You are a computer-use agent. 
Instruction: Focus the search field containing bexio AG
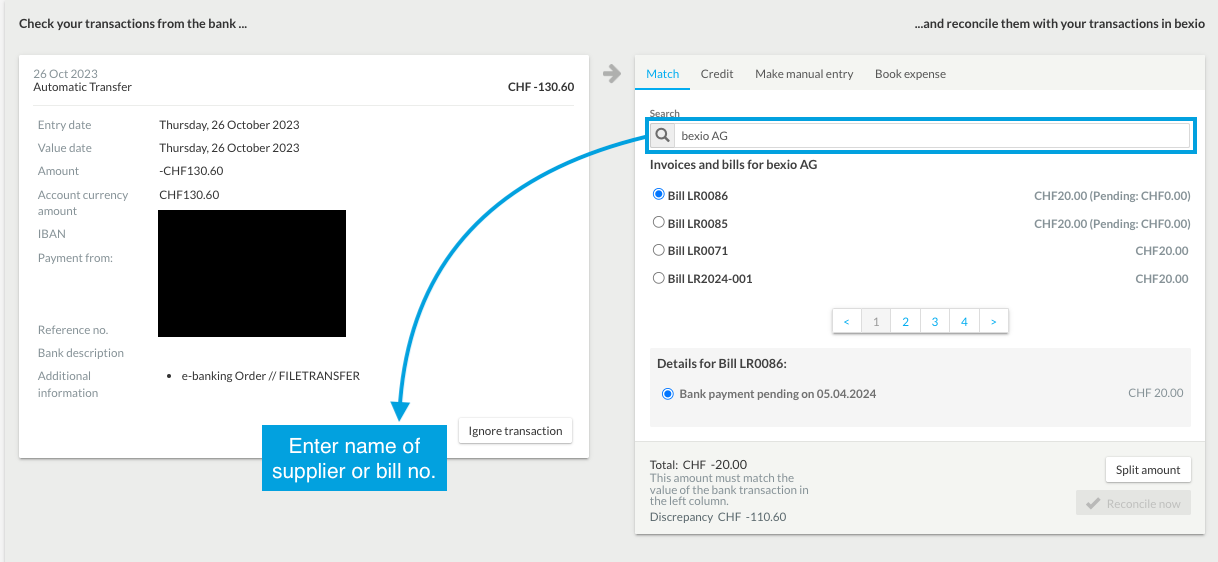pos(932,135)
